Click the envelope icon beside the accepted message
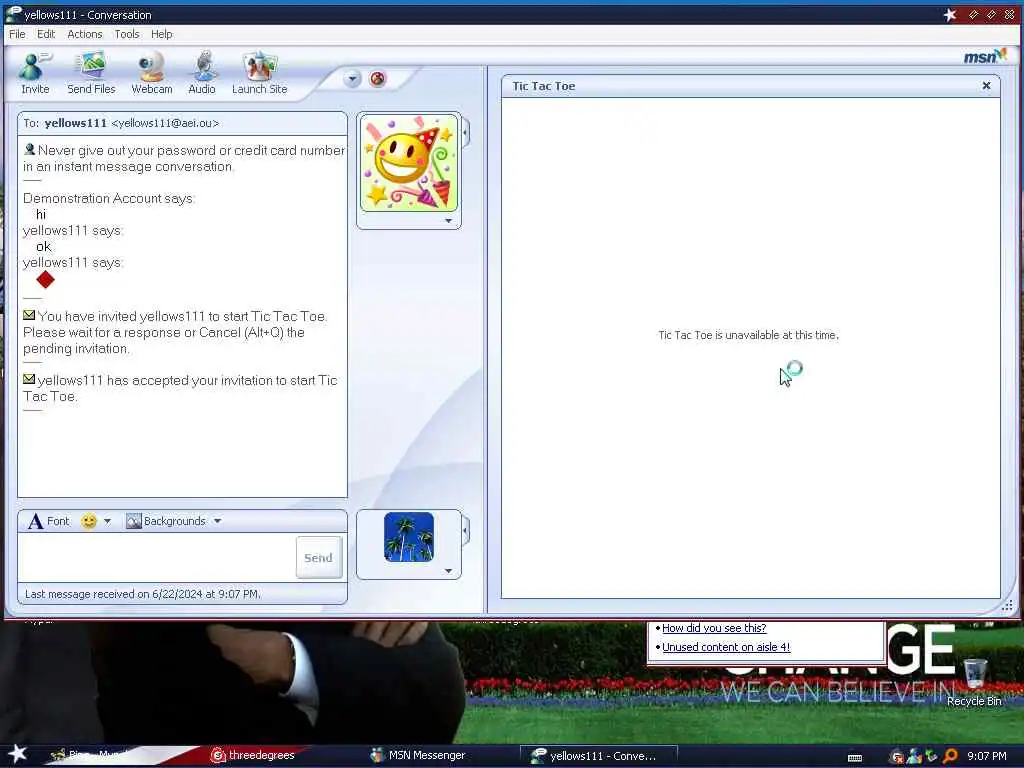Image resolution: width=1024 pixels, height=768 pixels. pos(29,379)
